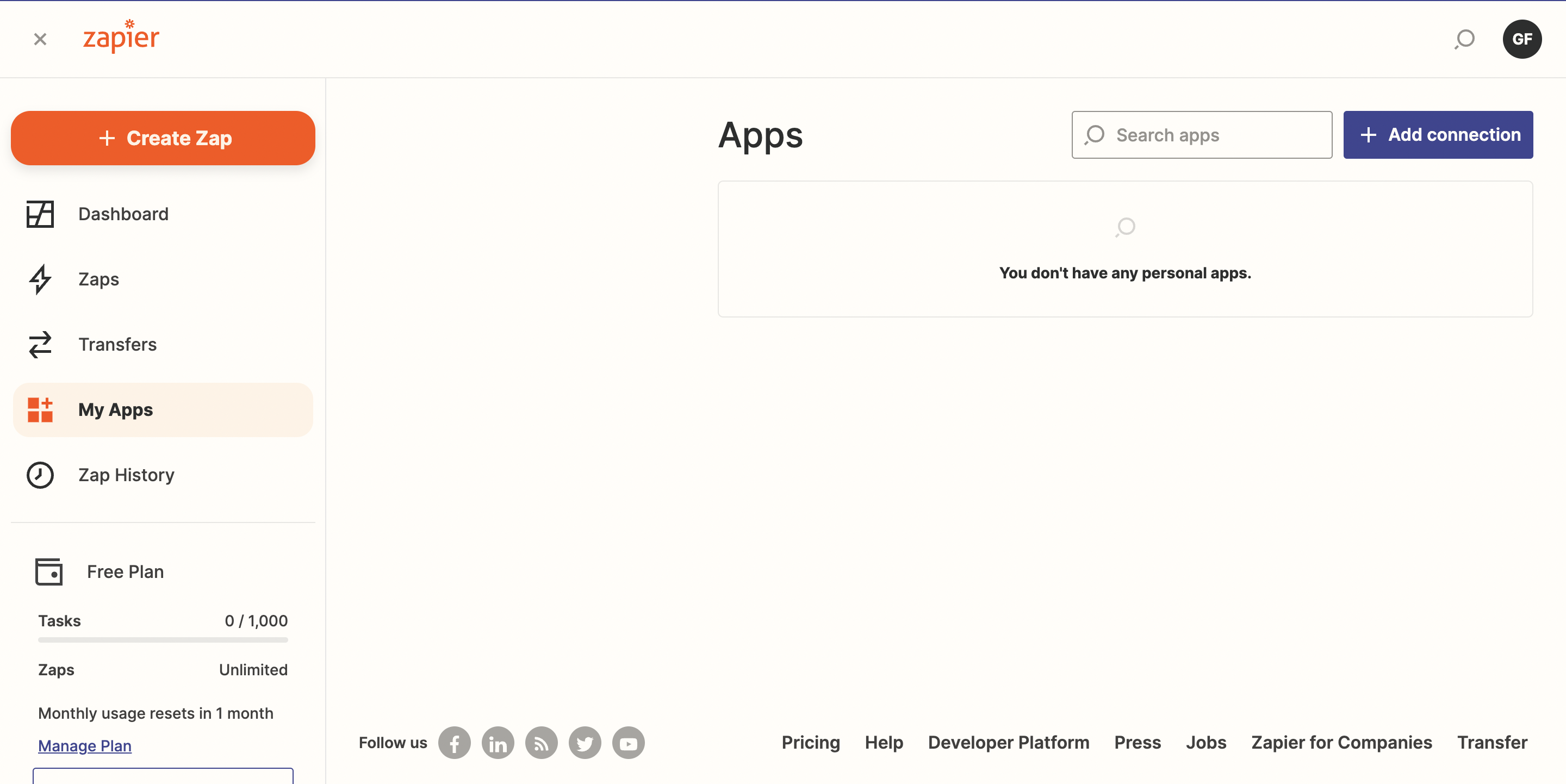
Task: Click "You don't have any personal apps." text
Action: pyautogui.click(x=1125, y=273)
